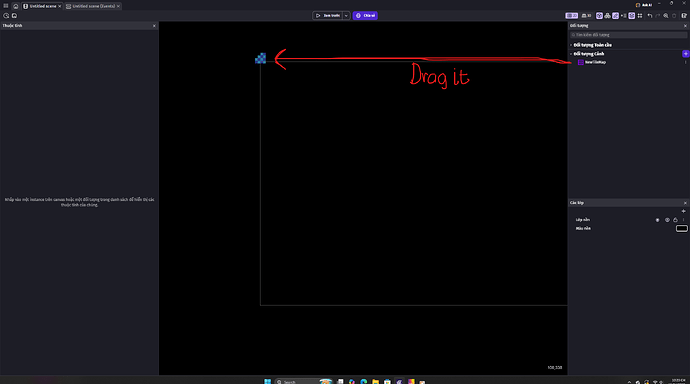The image size is (690, 384).
Task: Open the project manager icon beside the debugger icon
Action: click(14, 16)
